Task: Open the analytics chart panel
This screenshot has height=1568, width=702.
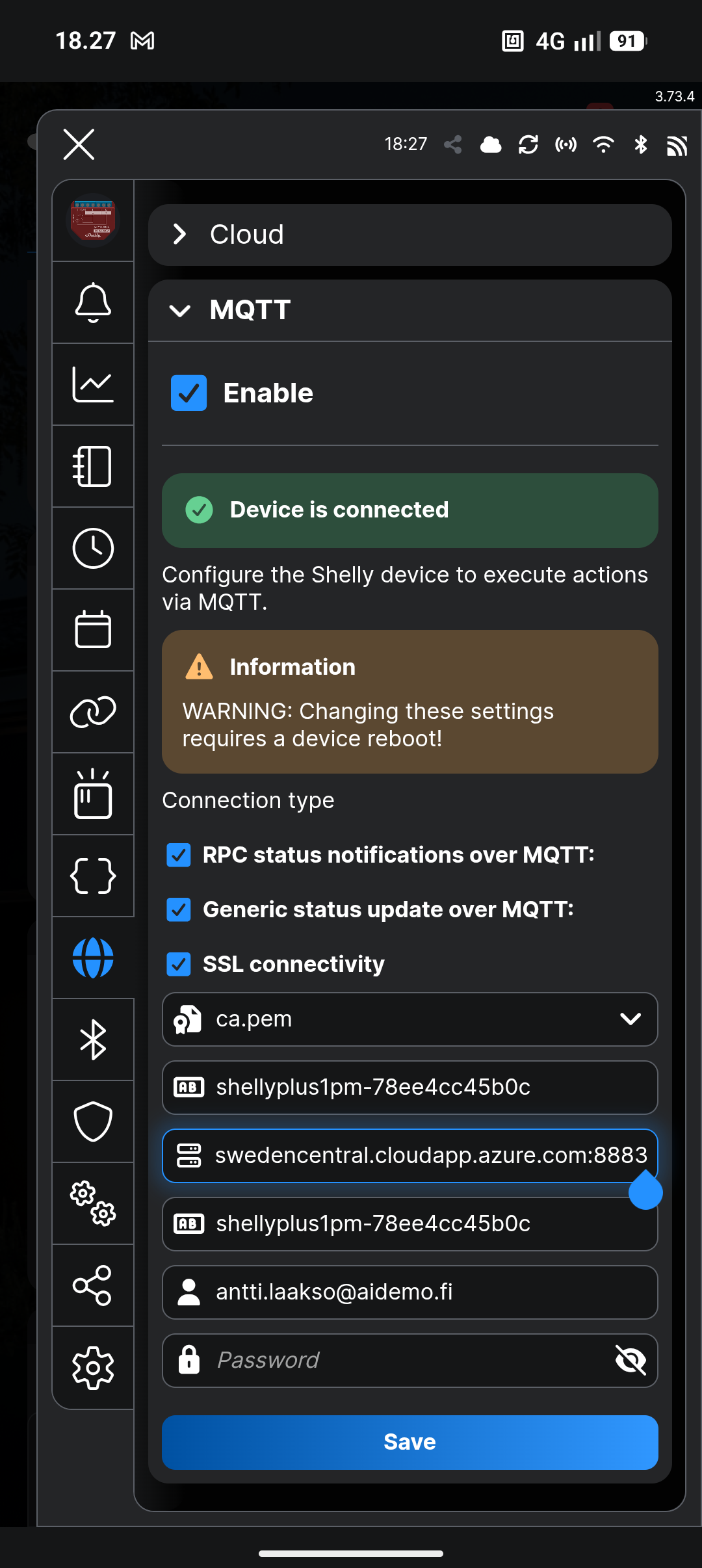Action: click(x=92, y=384)
